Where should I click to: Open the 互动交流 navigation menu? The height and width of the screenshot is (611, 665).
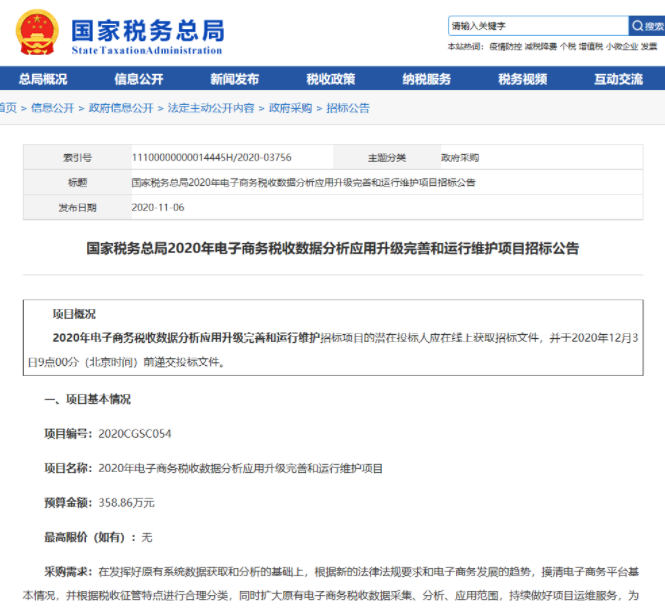click(x=618, y=79)
